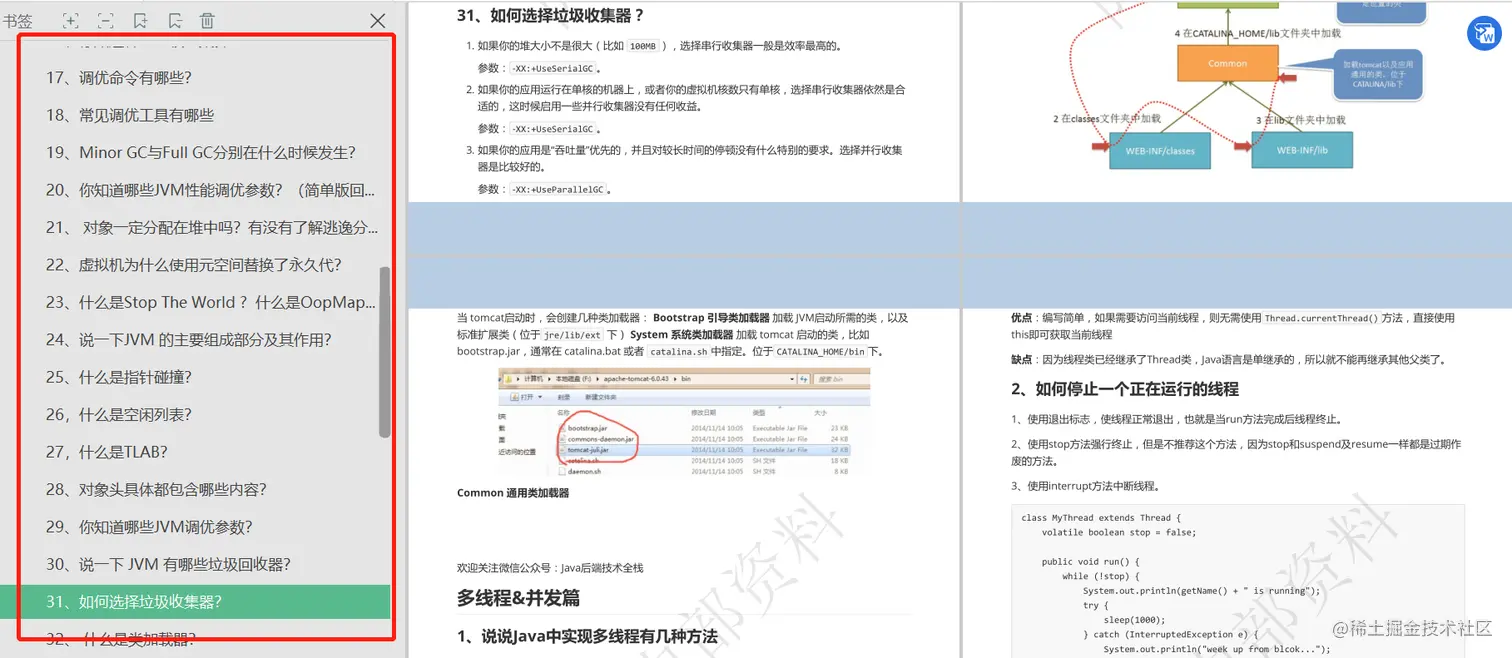Click the heading 多线程&并发篇
1512x658 pixels.
pyautogui.click(x=518, y=598)
